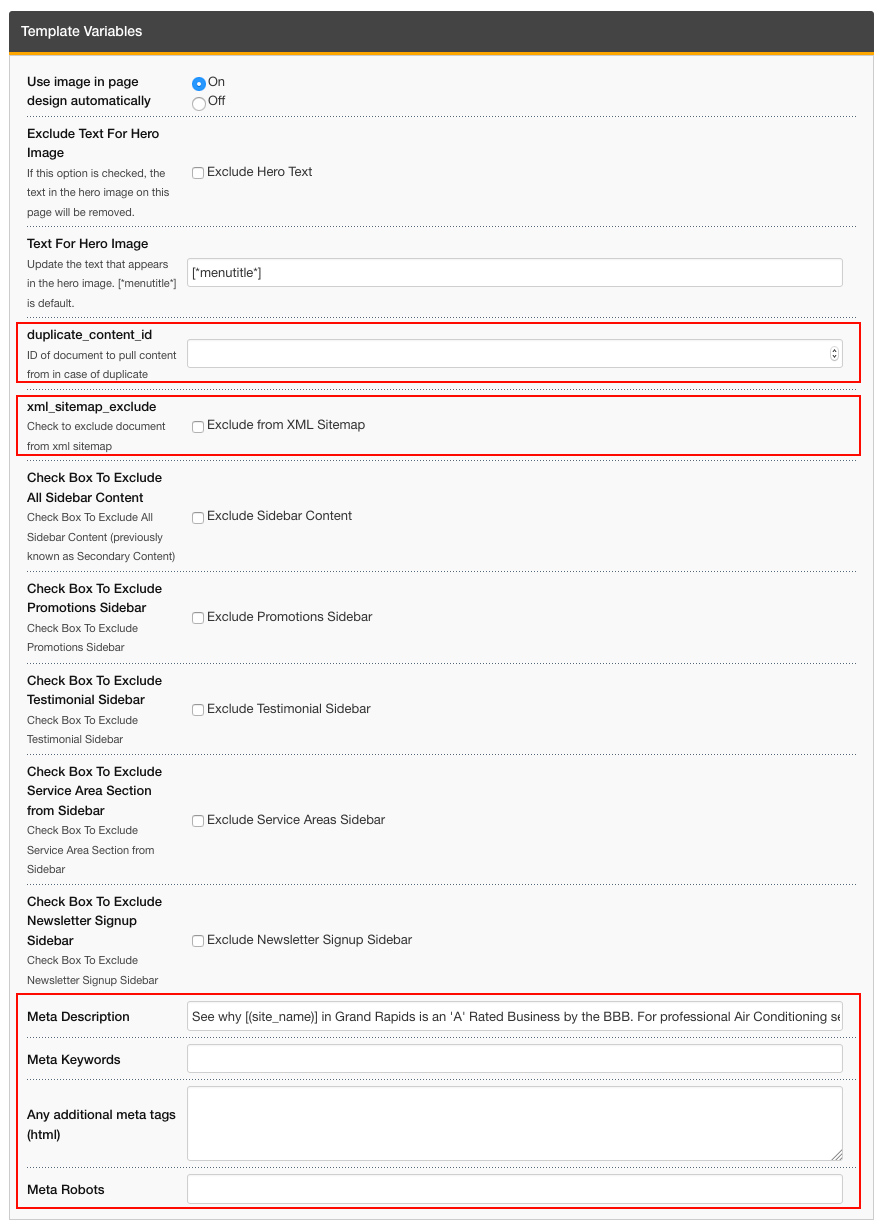Focus the Meta Keywords input
The height and width of the screenshot is (1229, 883).
[x=514, y=1059]
